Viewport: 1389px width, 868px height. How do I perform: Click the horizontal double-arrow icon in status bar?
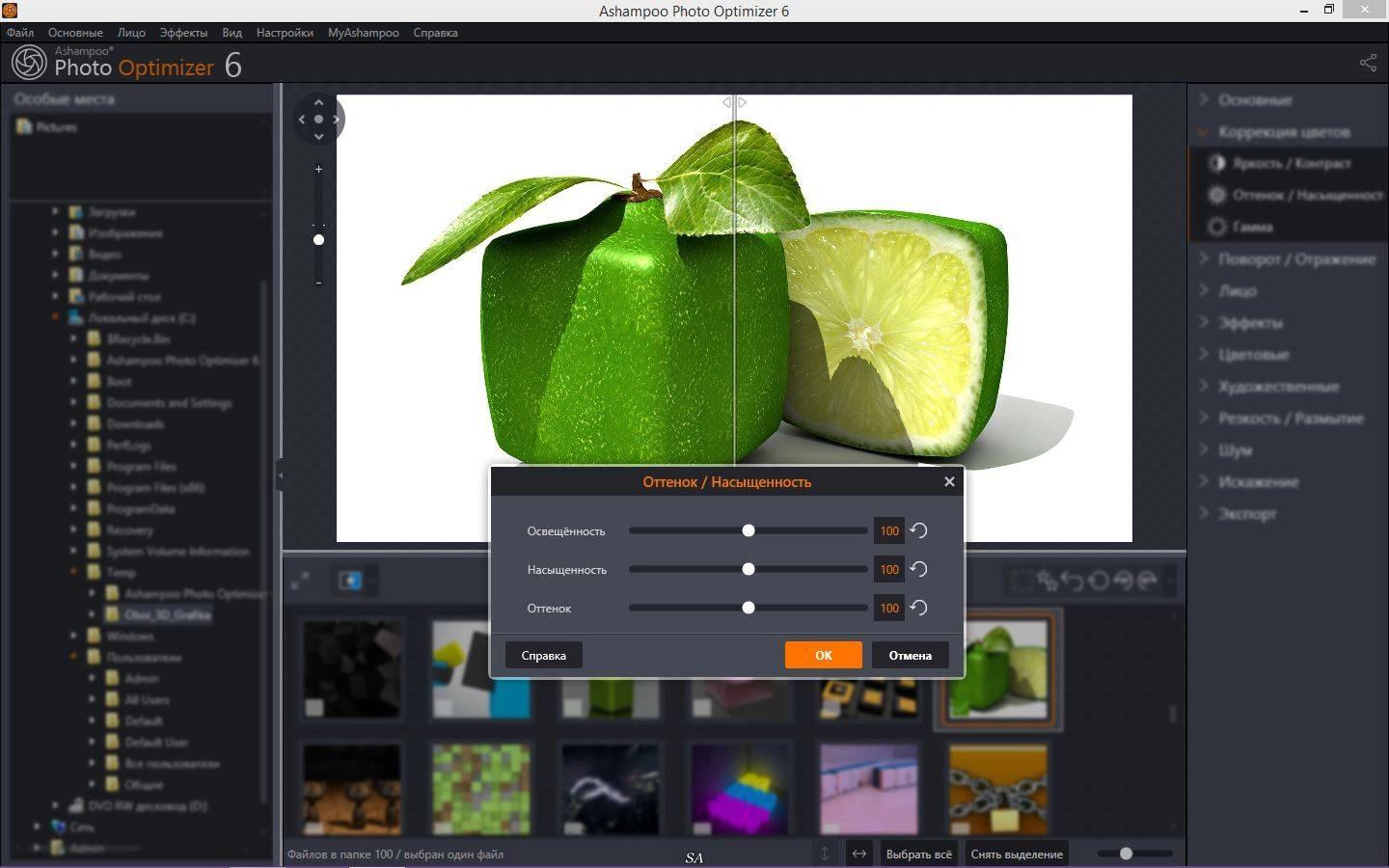pyautogui.click(x=858, y=854)
